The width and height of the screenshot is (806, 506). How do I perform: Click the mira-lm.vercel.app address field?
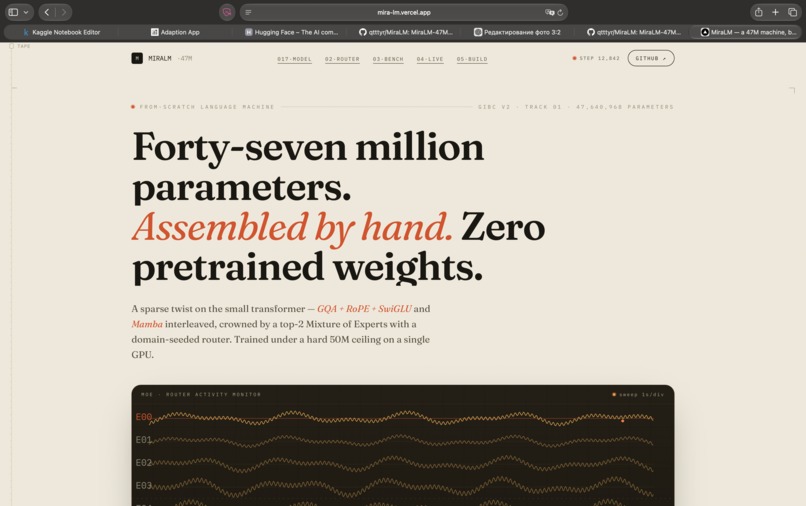click(404, 12)
